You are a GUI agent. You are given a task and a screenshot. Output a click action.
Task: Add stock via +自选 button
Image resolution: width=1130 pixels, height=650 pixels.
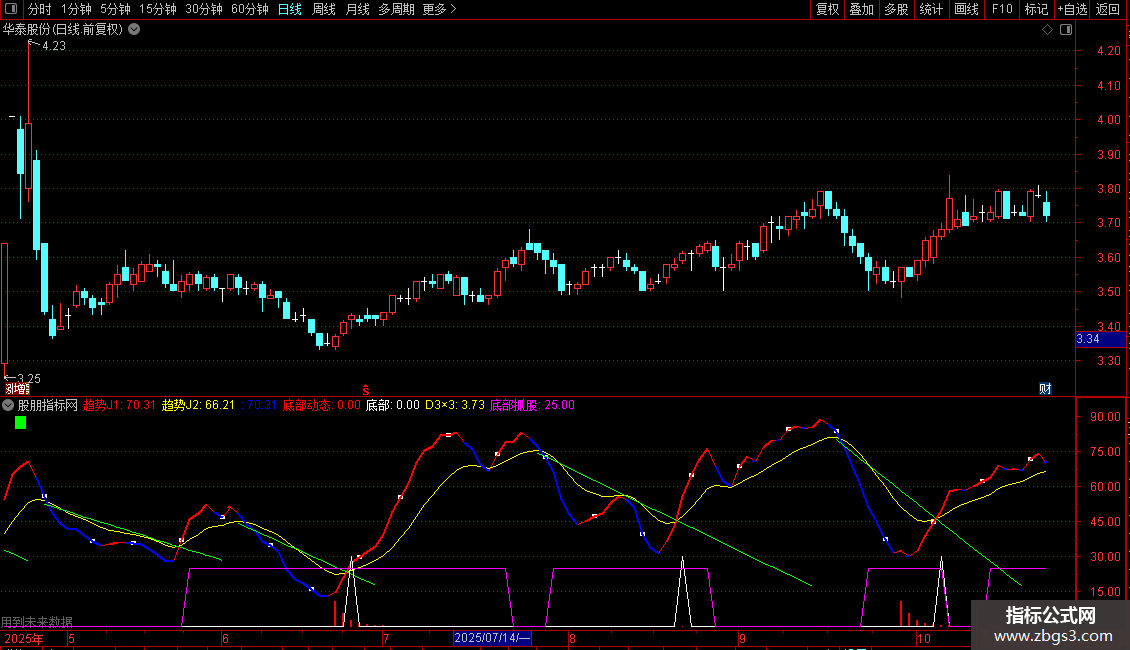1072,9
